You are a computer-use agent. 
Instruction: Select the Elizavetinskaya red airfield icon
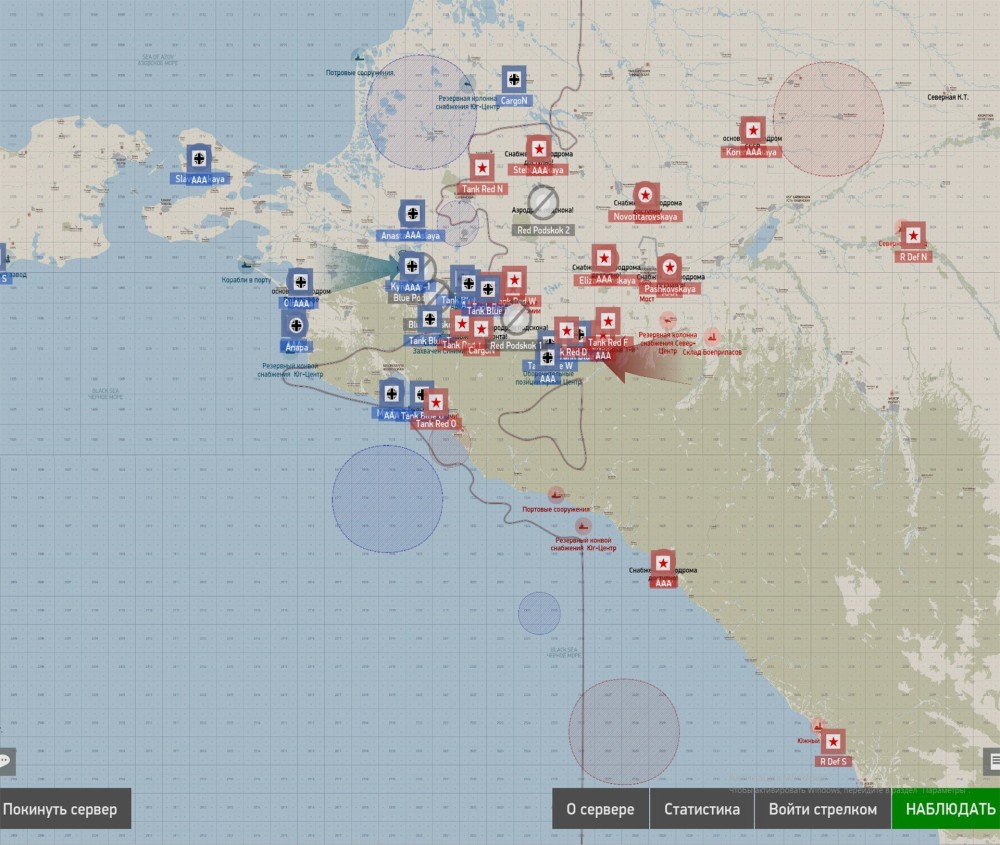tap(604, 258)
